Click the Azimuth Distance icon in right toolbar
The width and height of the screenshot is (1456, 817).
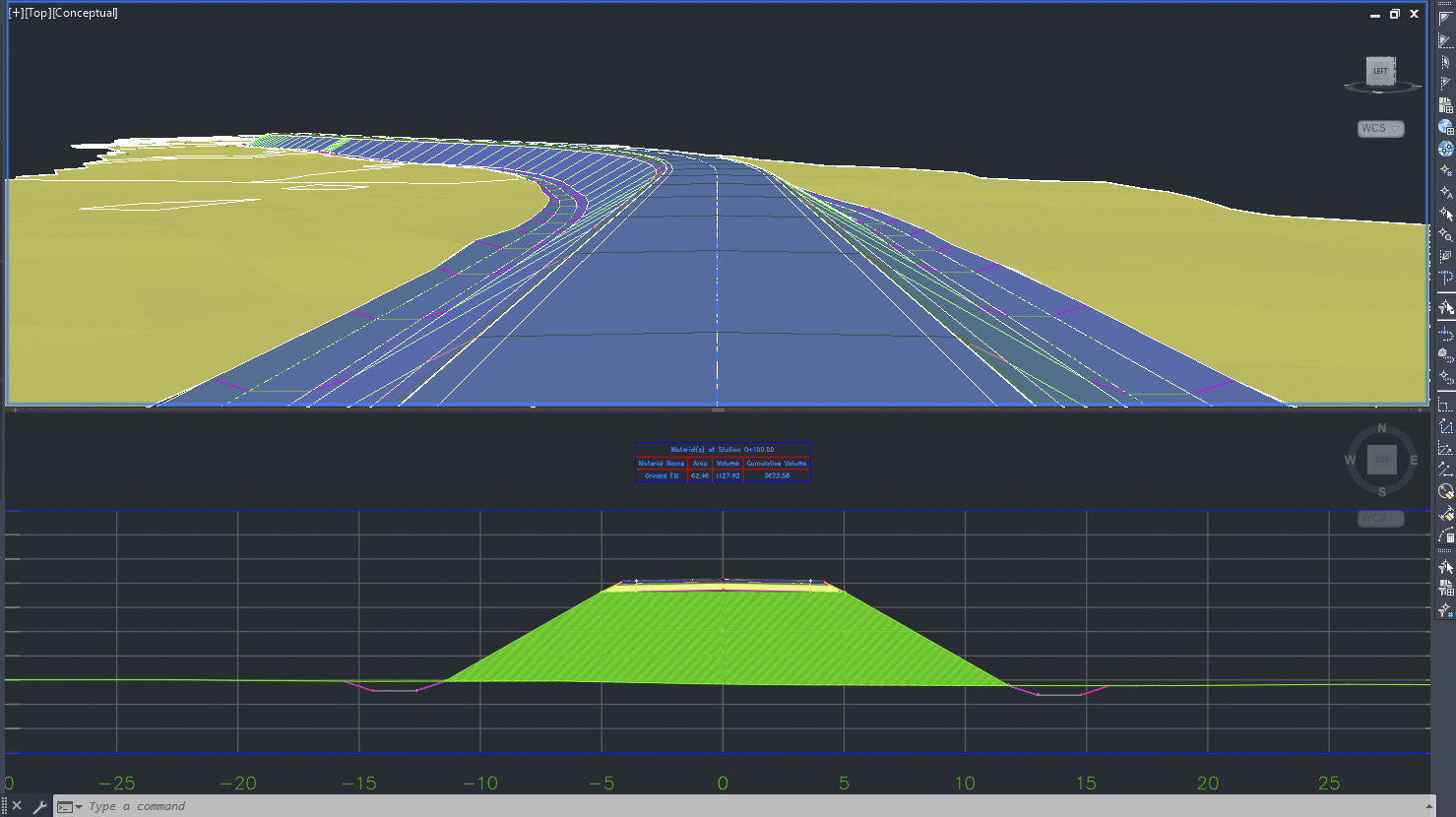pos(1445,62)
